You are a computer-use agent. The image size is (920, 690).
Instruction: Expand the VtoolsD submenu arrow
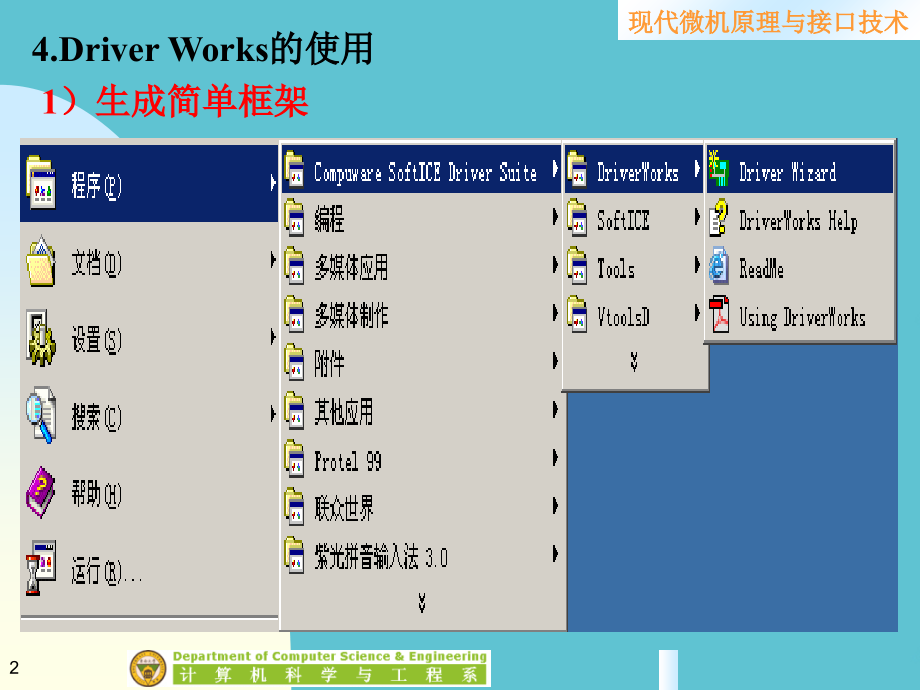697,313
